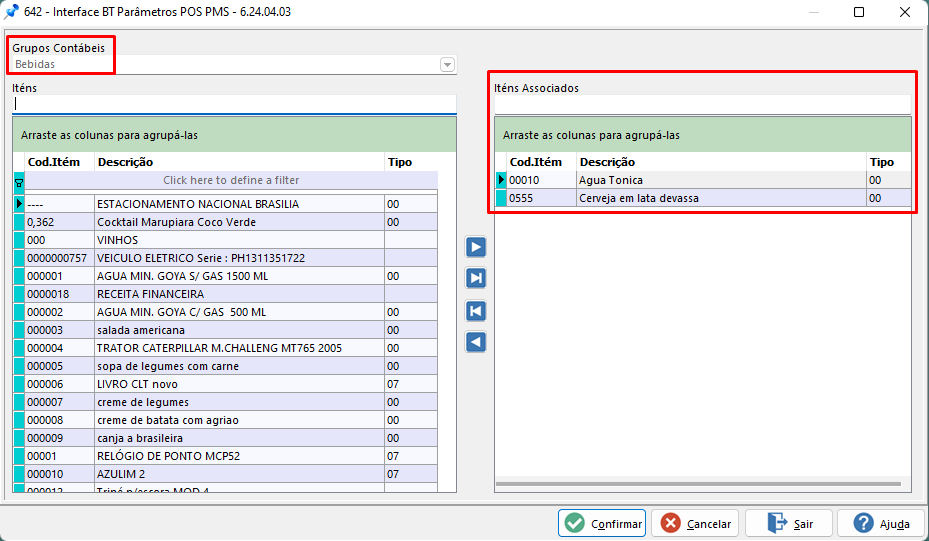Maximize the window
Screen dimensions: 929x541
(858, 12)
